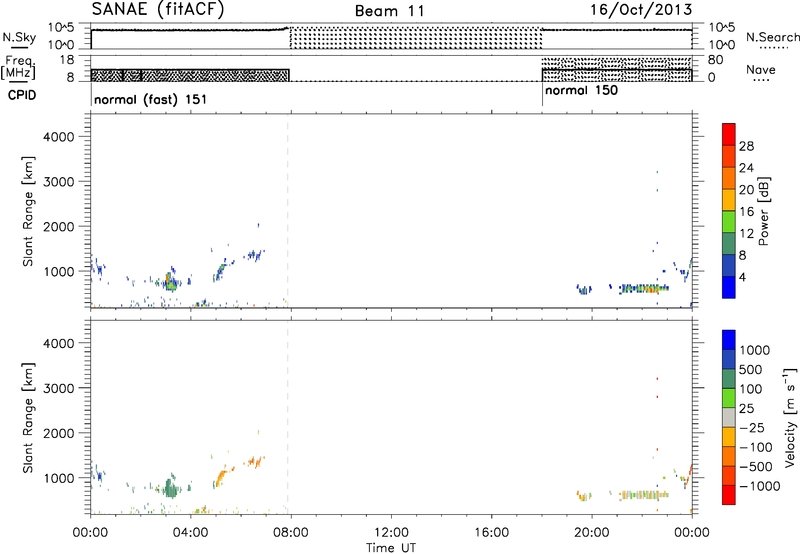Click the 80 tick on the Nave axis
Viewport: 800px width, 554px height.
click(x=715, y=60)
